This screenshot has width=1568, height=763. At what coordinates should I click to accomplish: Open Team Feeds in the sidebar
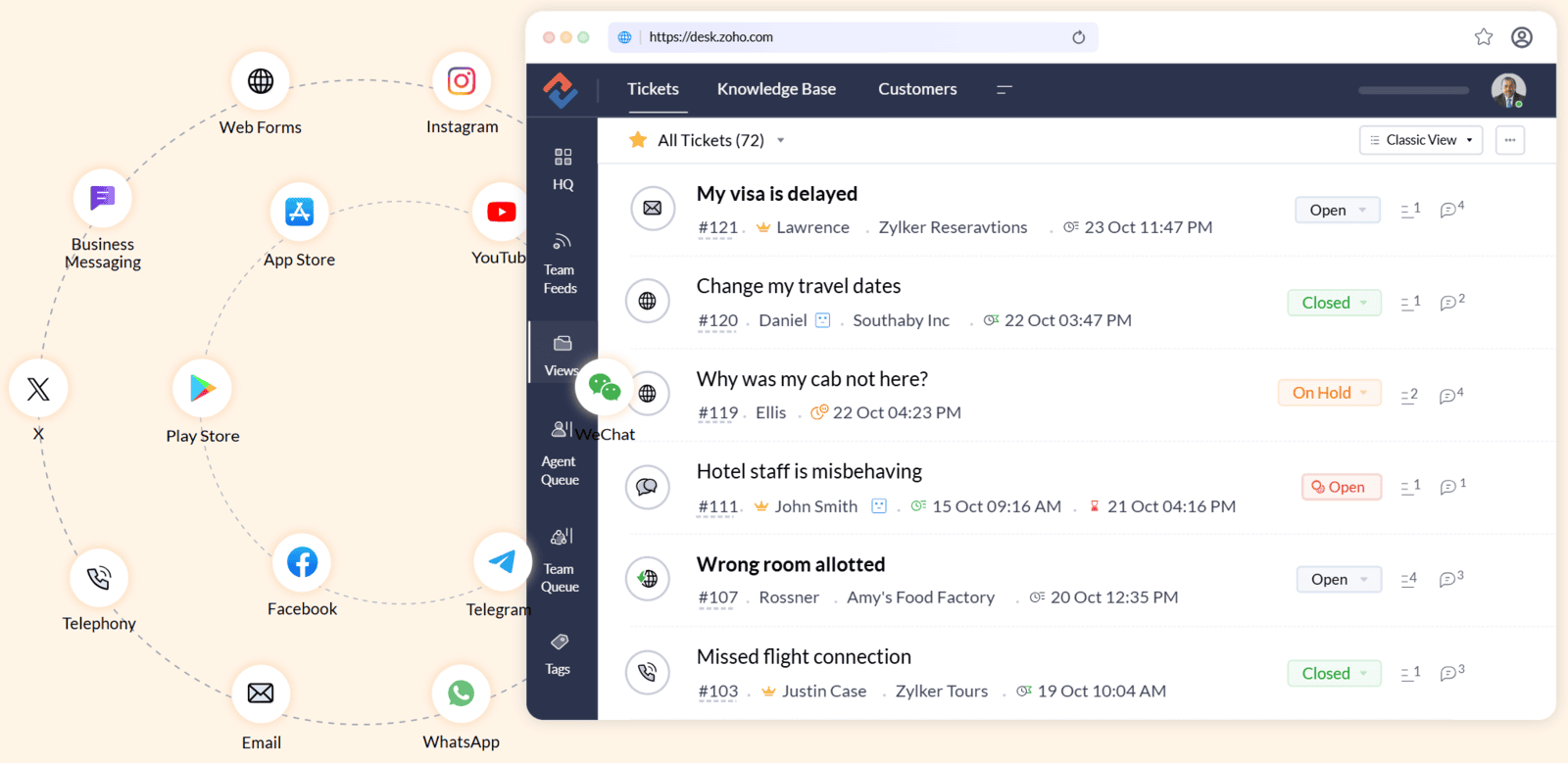[561, 262]
